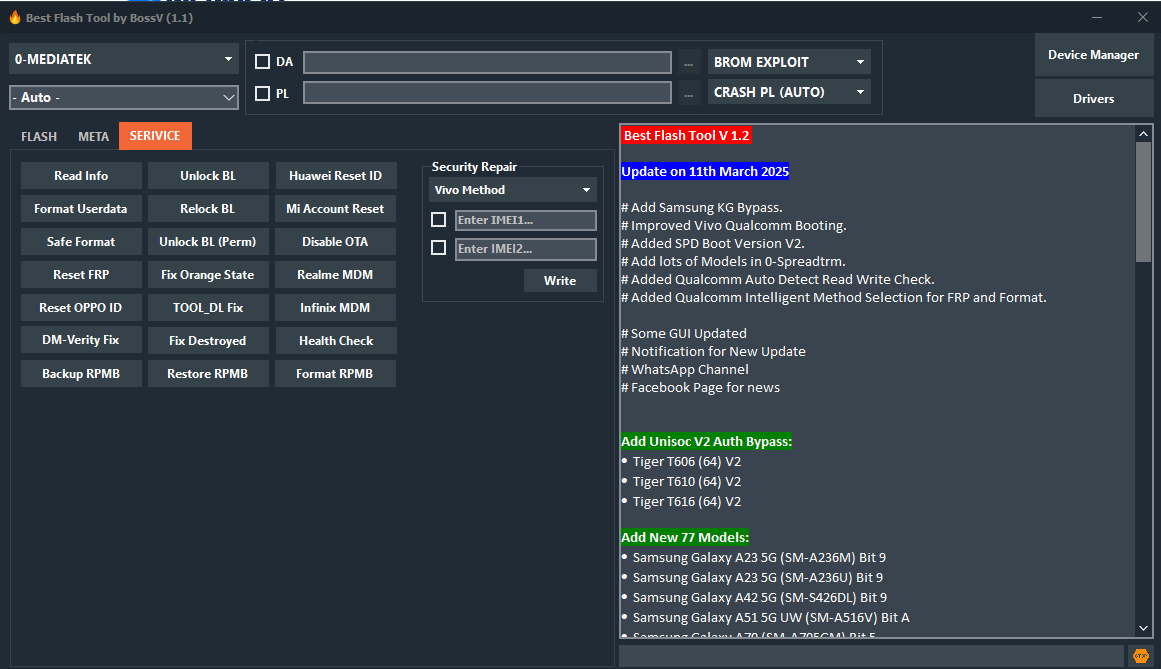Click Disable OTA button
This screenshot has height=669, width=1161.
tap(335, 241)
